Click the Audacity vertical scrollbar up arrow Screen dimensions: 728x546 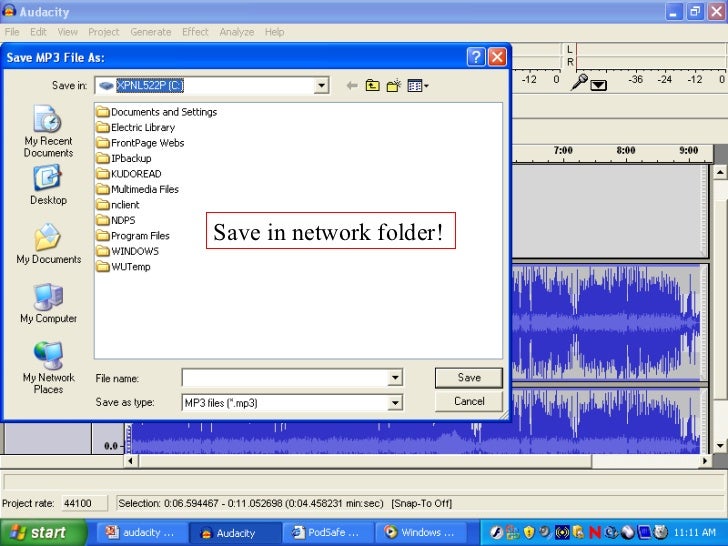[x=720, y=173]
